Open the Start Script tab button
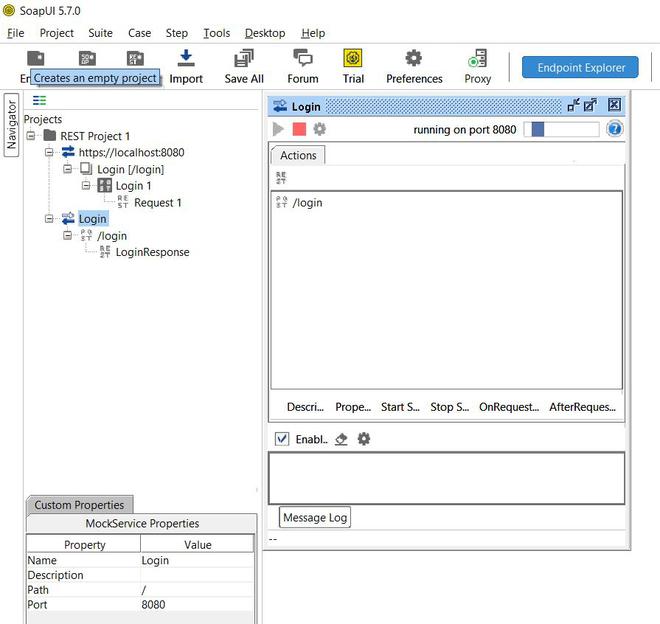The image size is (660, 624). [400, 407]
